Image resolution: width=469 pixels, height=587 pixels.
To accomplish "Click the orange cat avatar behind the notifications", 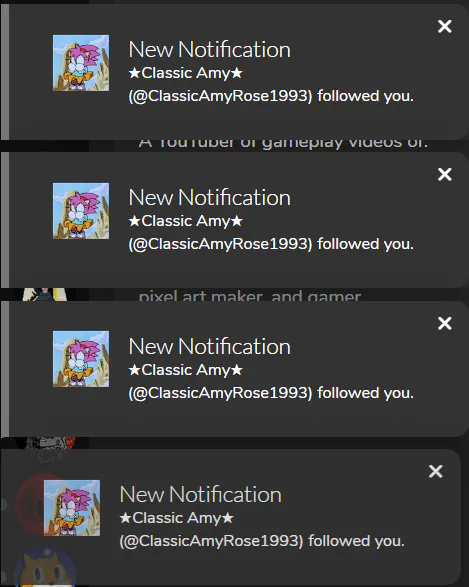I will [x=44, y=569].
